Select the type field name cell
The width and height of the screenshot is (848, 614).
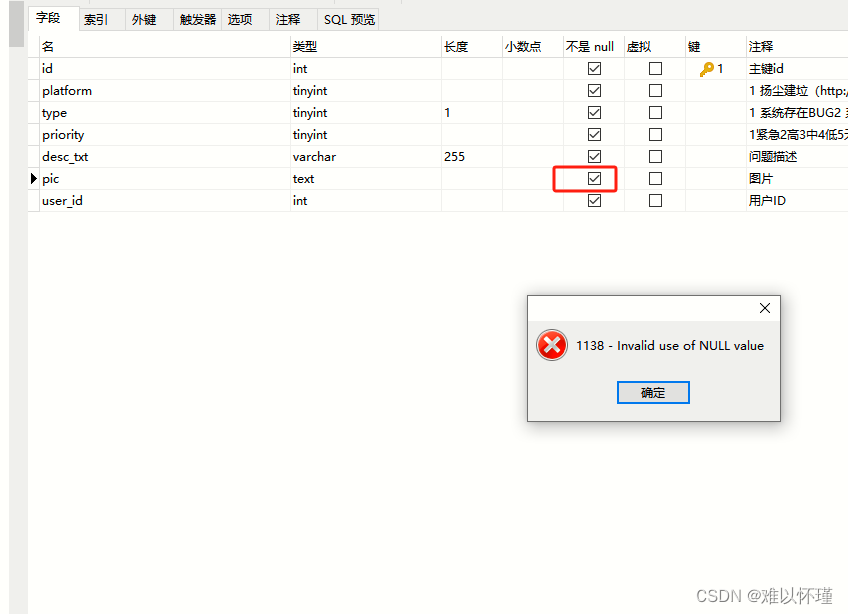(x=165, y=113)
